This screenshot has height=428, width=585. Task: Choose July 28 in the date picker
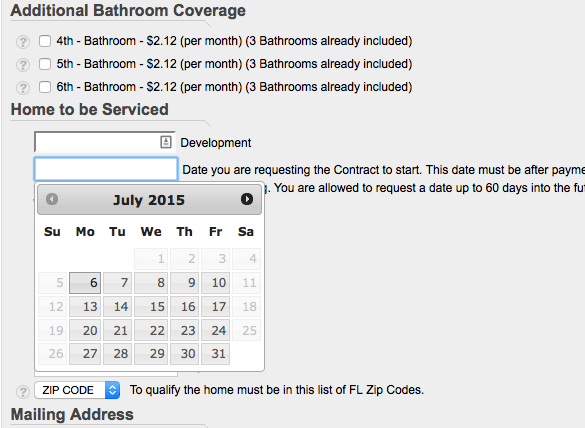click(118, 354)
